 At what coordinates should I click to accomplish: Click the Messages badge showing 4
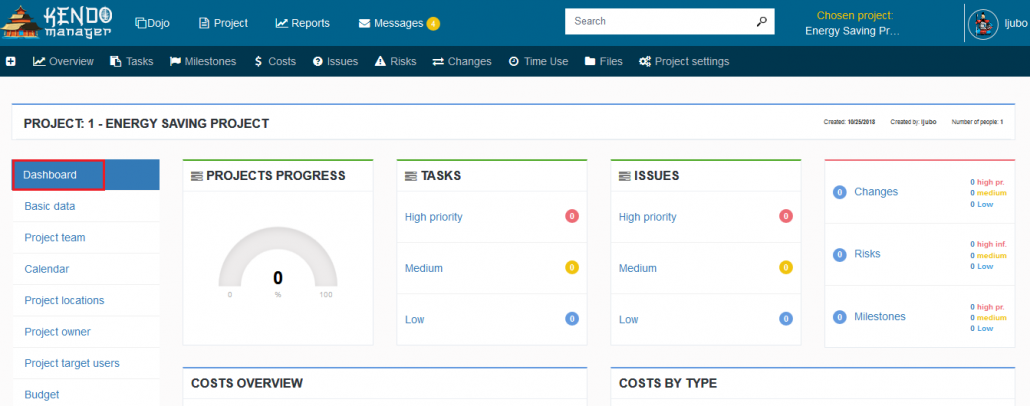[x=433, y=24]
